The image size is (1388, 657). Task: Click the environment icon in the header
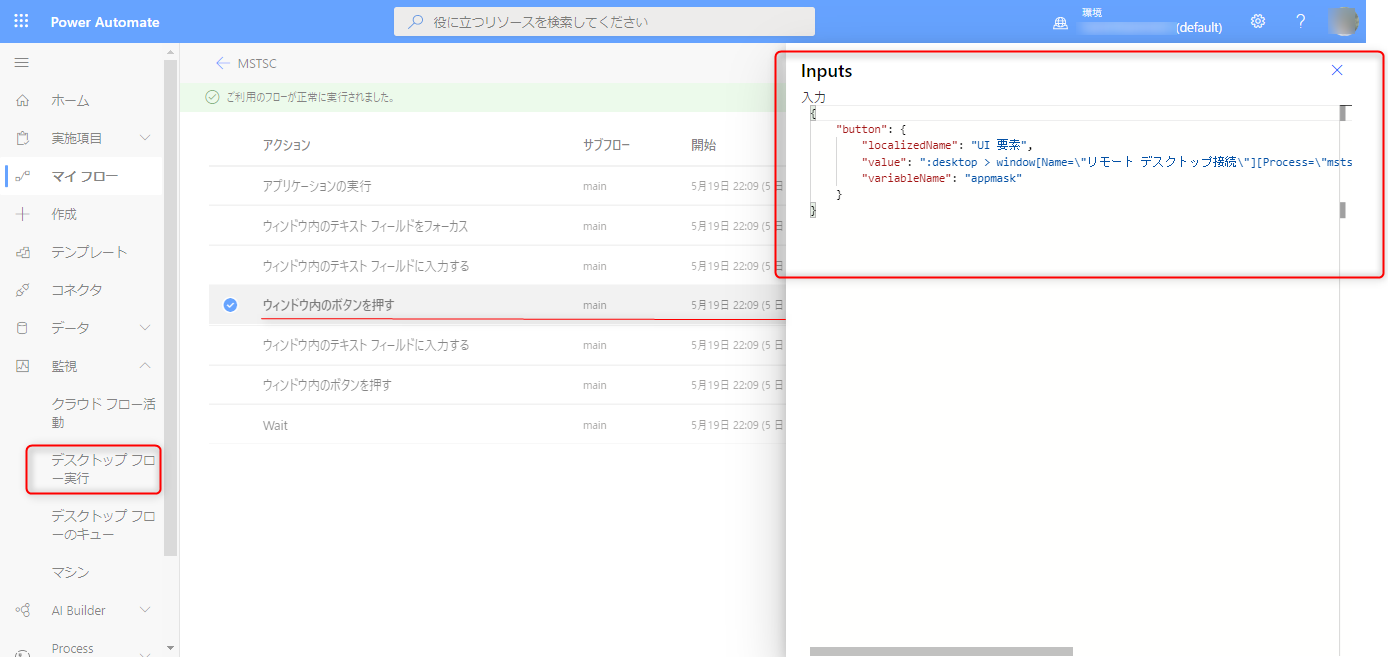coord(1061,23)
